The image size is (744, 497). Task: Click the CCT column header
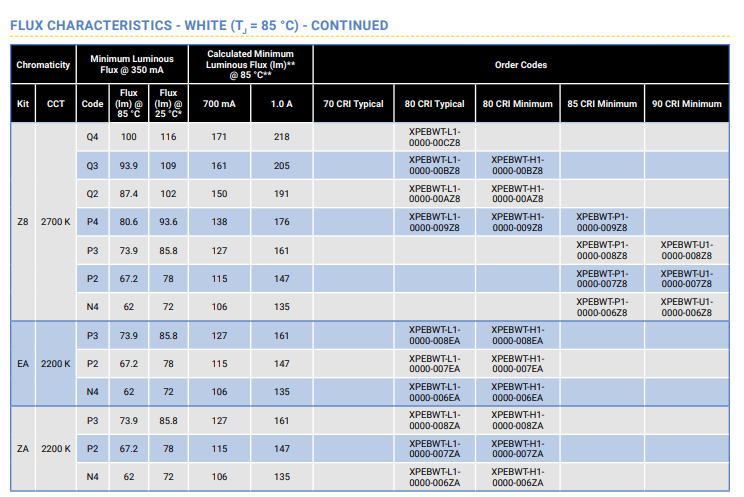(x=56, y=103)
